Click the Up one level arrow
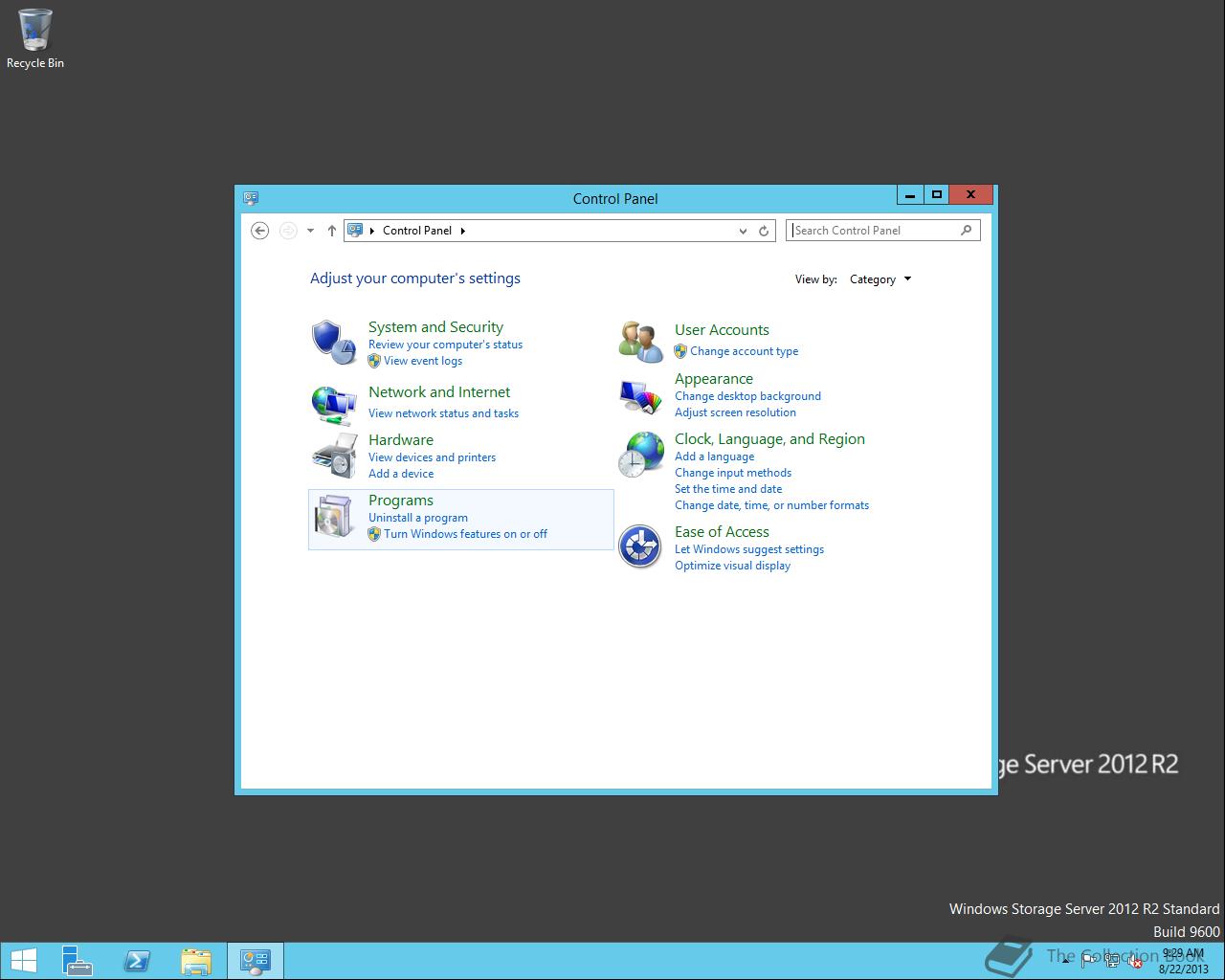1225x980 pixels. click(x=332, y=231)
